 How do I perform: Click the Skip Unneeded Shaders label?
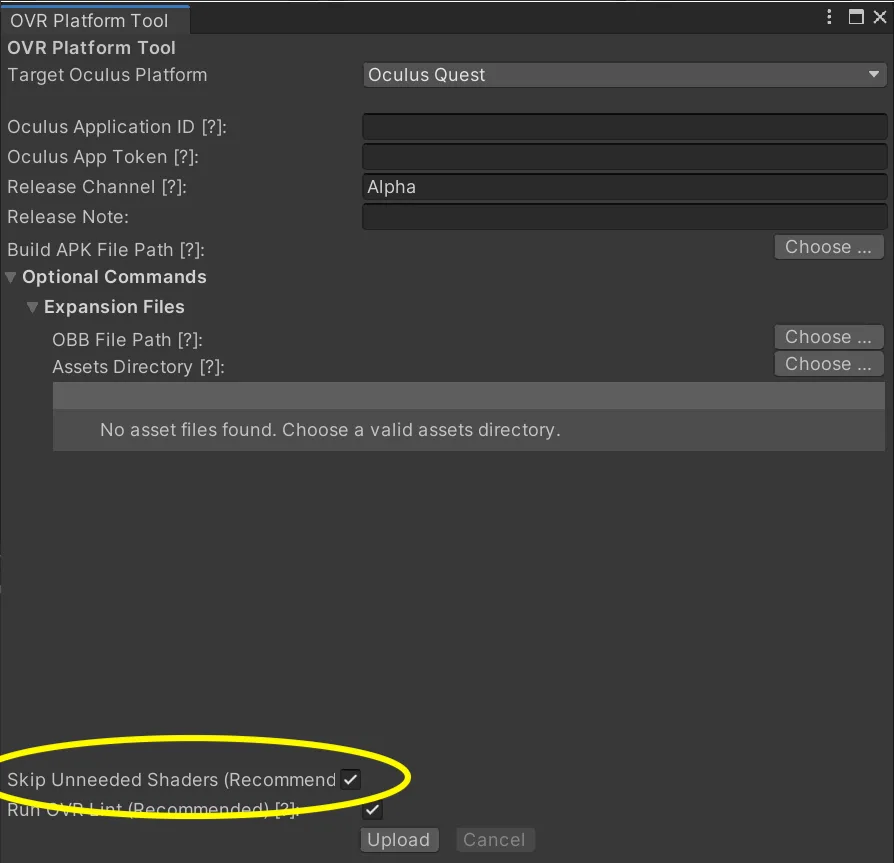click(172, 779)
